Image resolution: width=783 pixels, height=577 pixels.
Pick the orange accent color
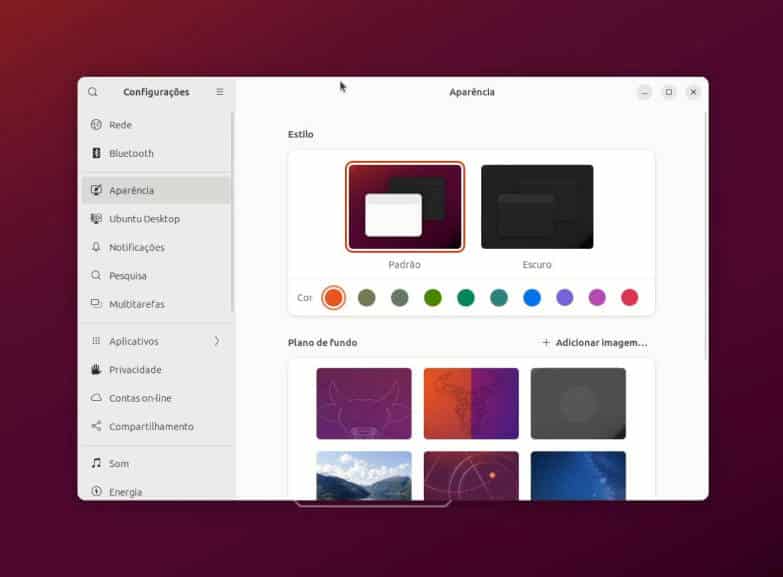334,298
